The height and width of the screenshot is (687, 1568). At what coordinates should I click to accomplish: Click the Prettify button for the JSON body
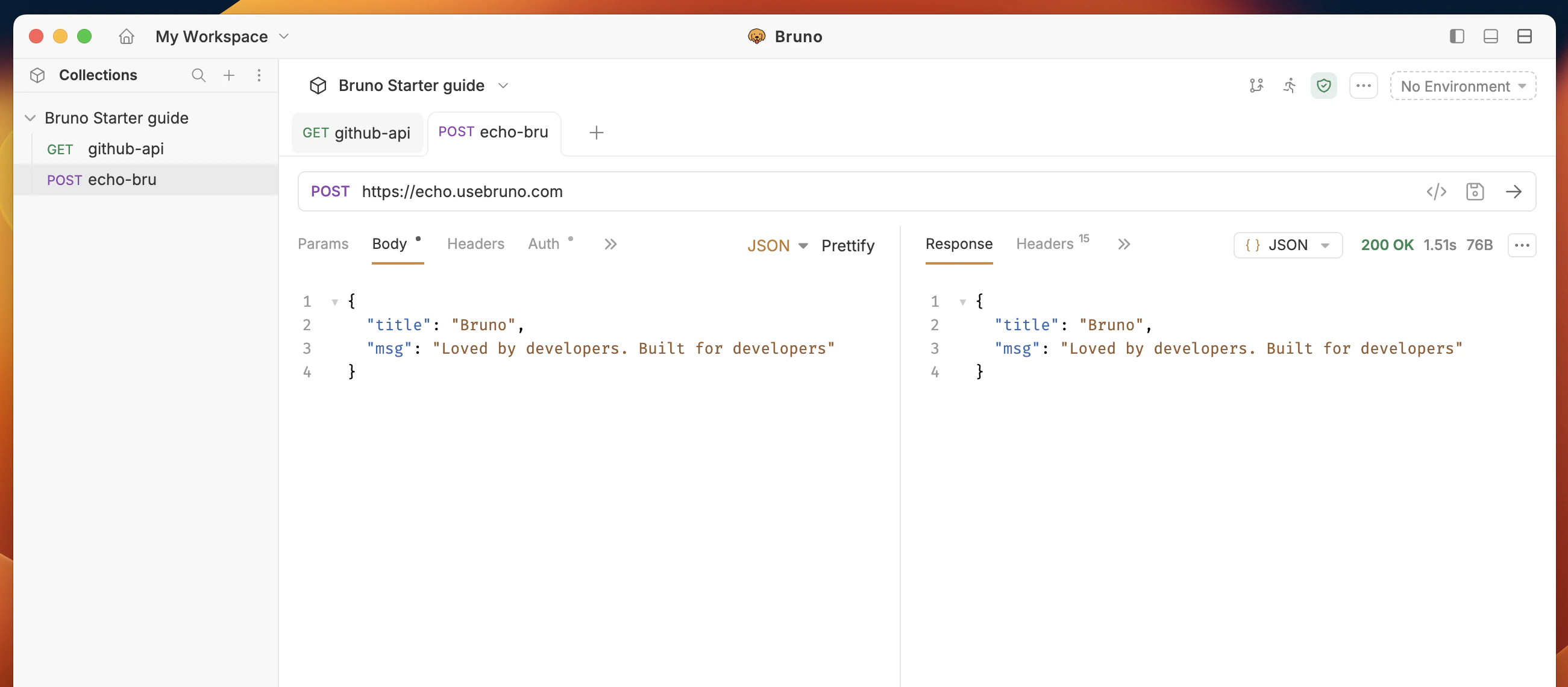tap(848, 246)
